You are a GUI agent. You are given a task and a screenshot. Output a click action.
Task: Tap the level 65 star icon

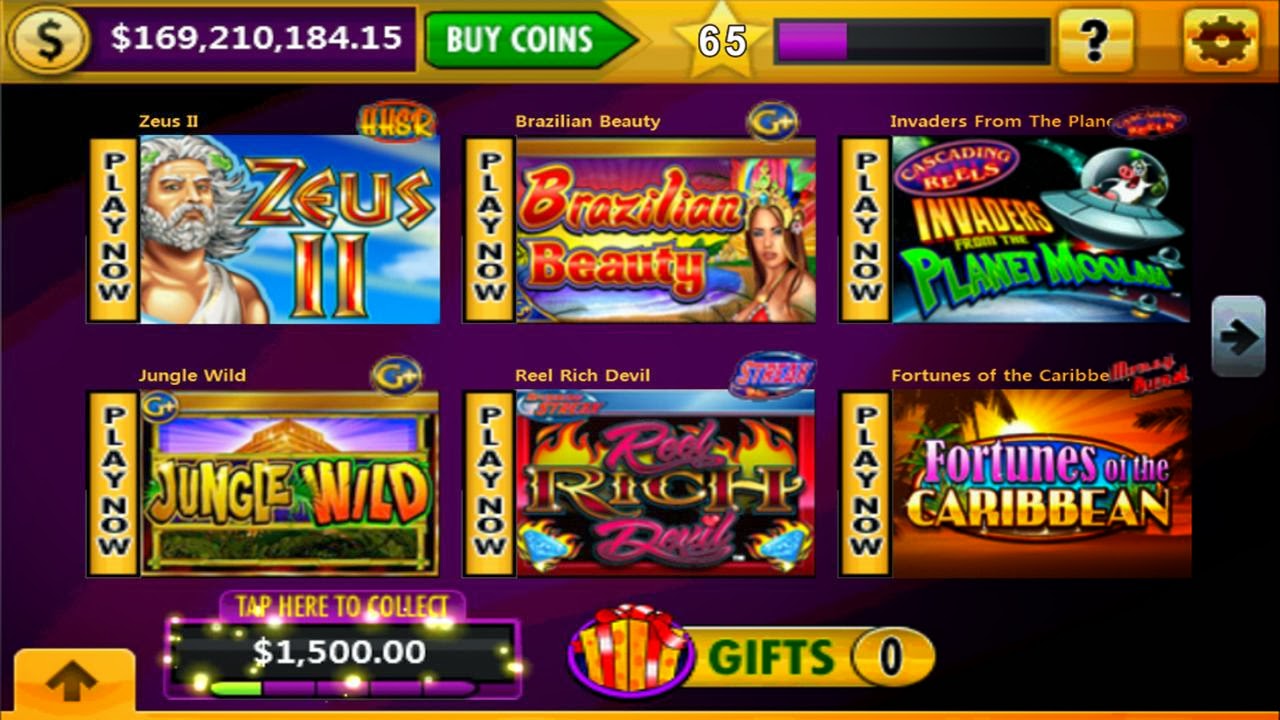[x=721, y=39]
